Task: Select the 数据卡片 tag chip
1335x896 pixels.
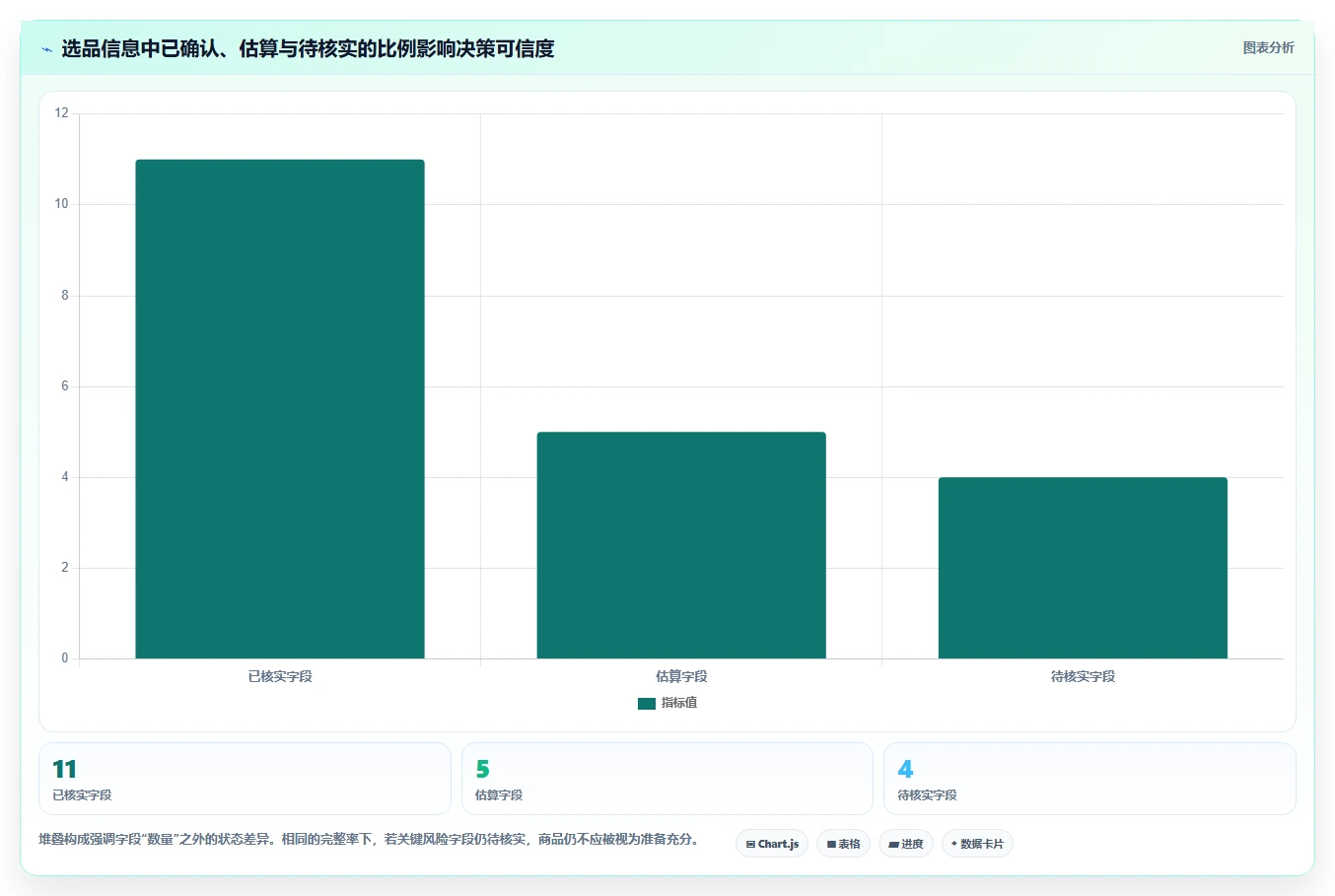Action: click(x=977, y=844)
